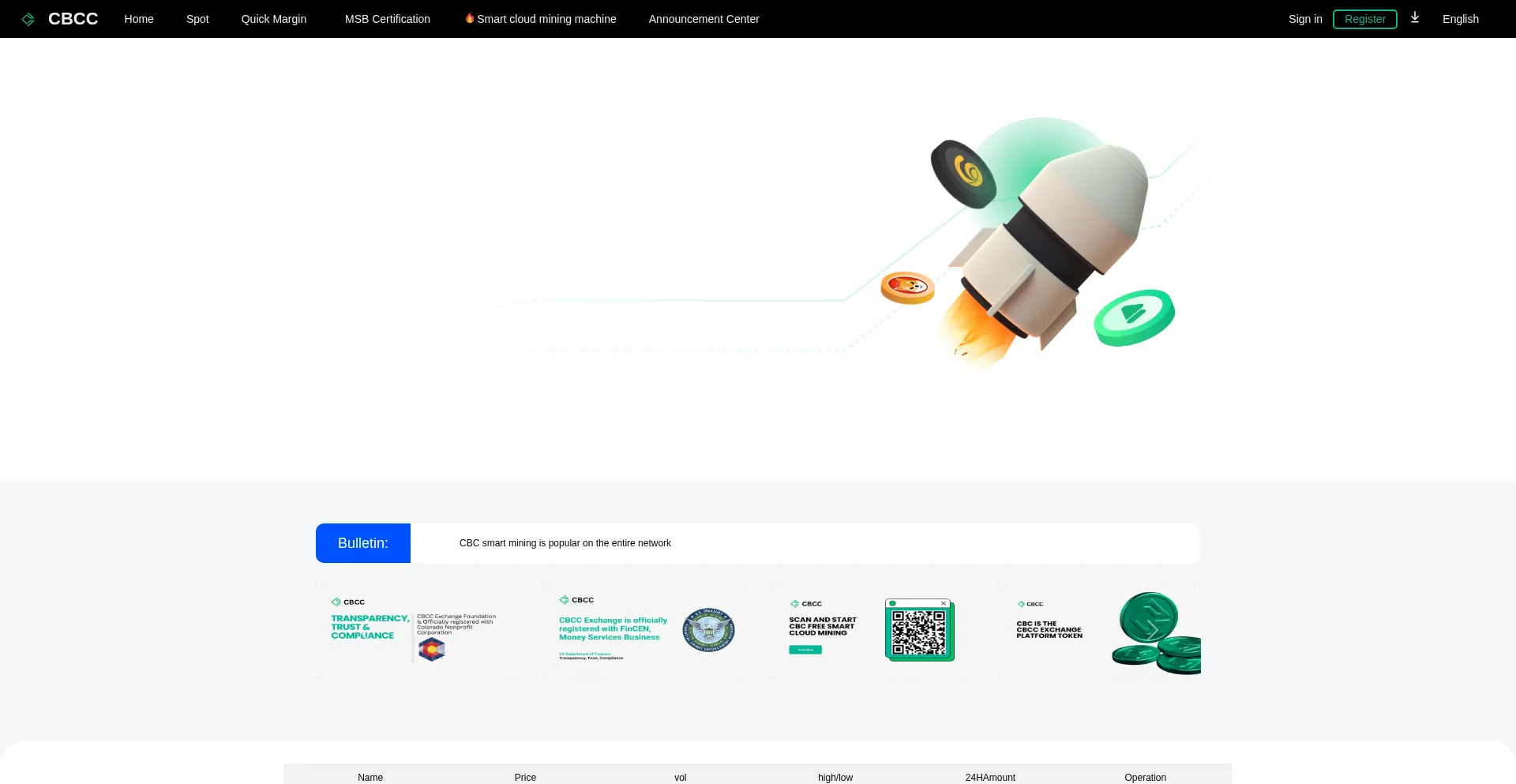
Task: Click the high/low column header
Action: [x=835, y=778]
